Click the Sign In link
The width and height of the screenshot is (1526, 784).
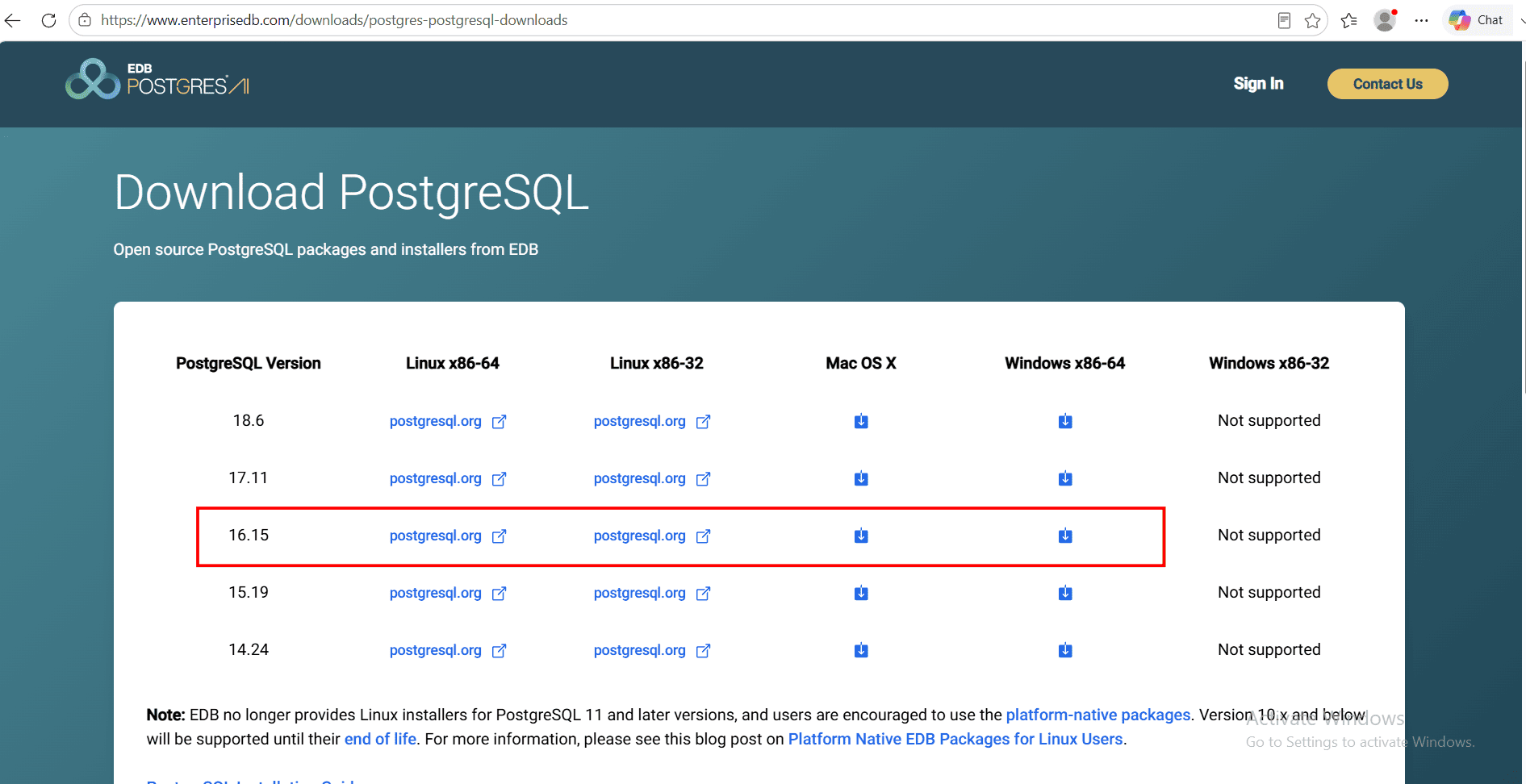(x=1258, y=84)
